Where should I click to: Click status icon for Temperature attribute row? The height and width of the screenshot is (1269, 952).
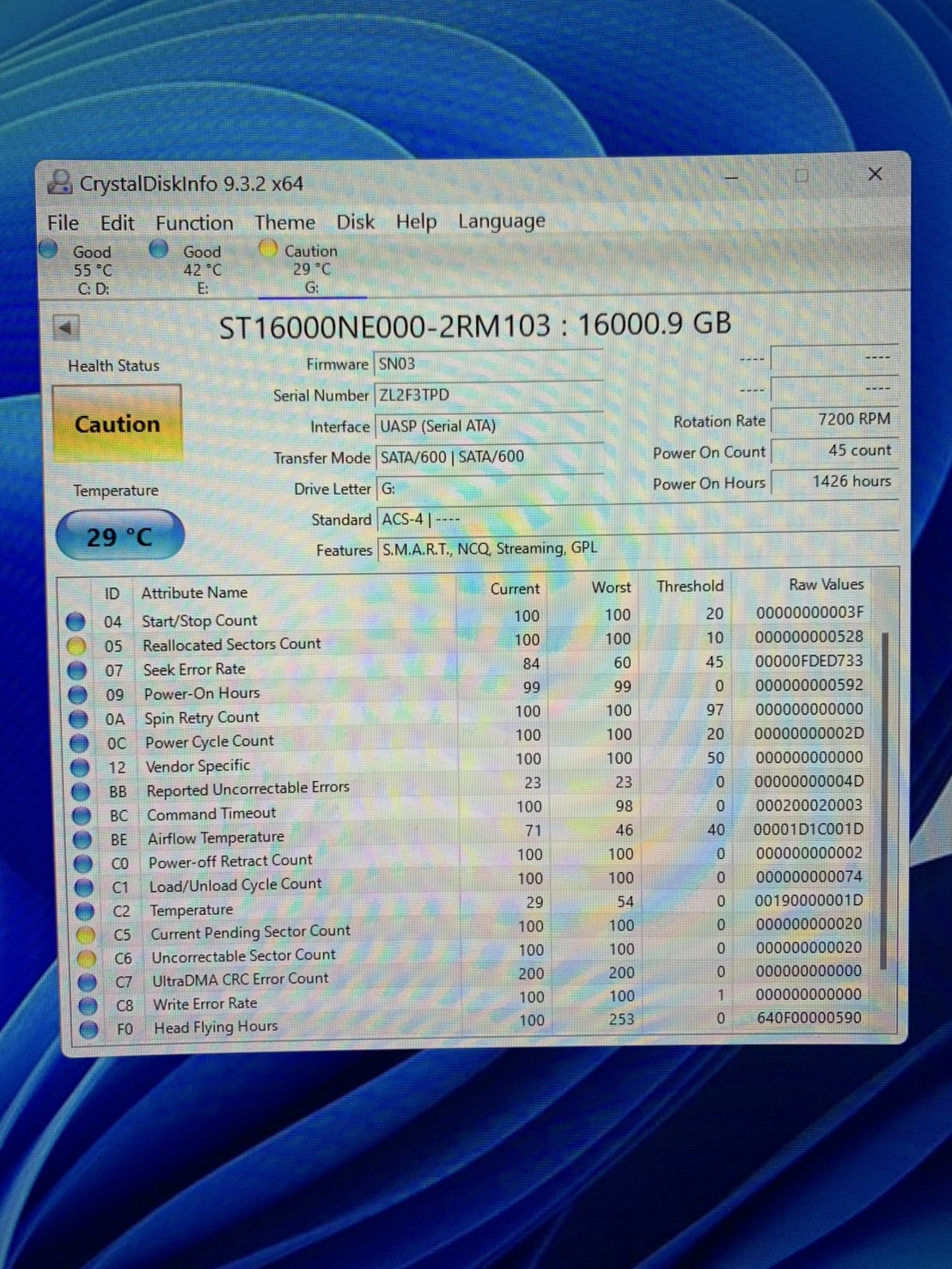[85, 911]
